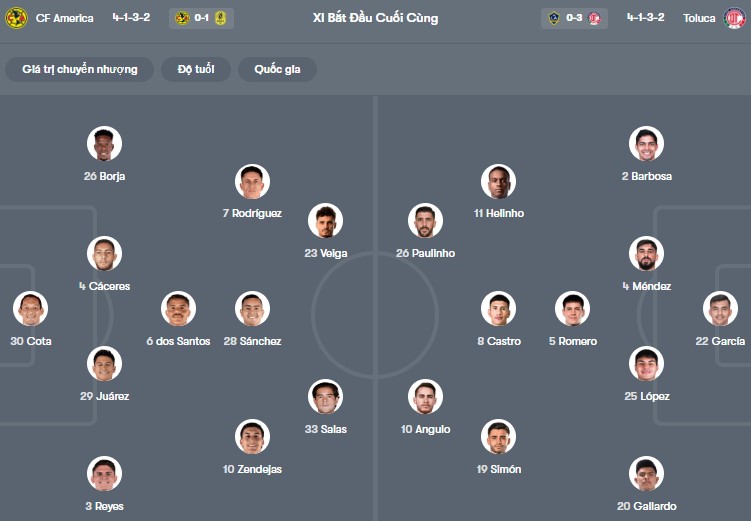Image resolution: width=751 pixels, height=521 pixels.
Task: Click the dos Santos name label
Action: coord(178,341)
